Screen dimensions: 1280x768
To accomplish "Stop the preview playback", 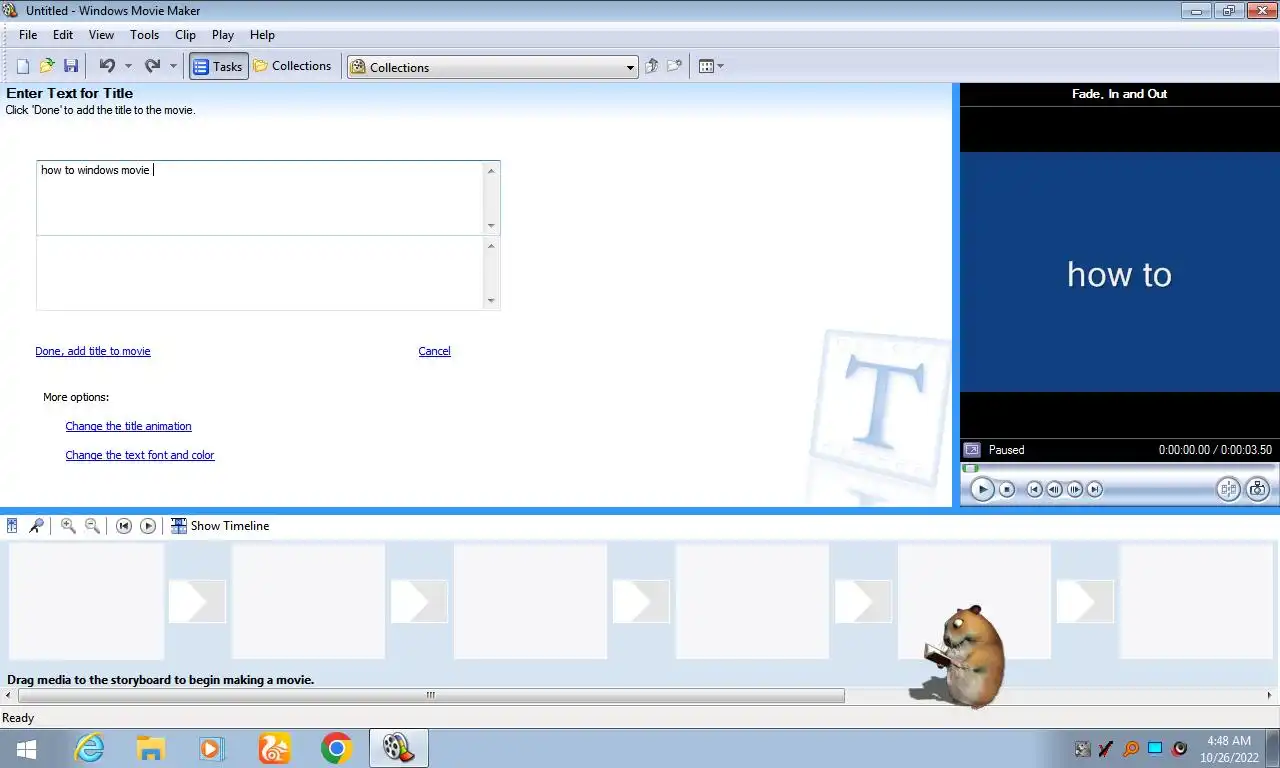I will click(1007, 489).
